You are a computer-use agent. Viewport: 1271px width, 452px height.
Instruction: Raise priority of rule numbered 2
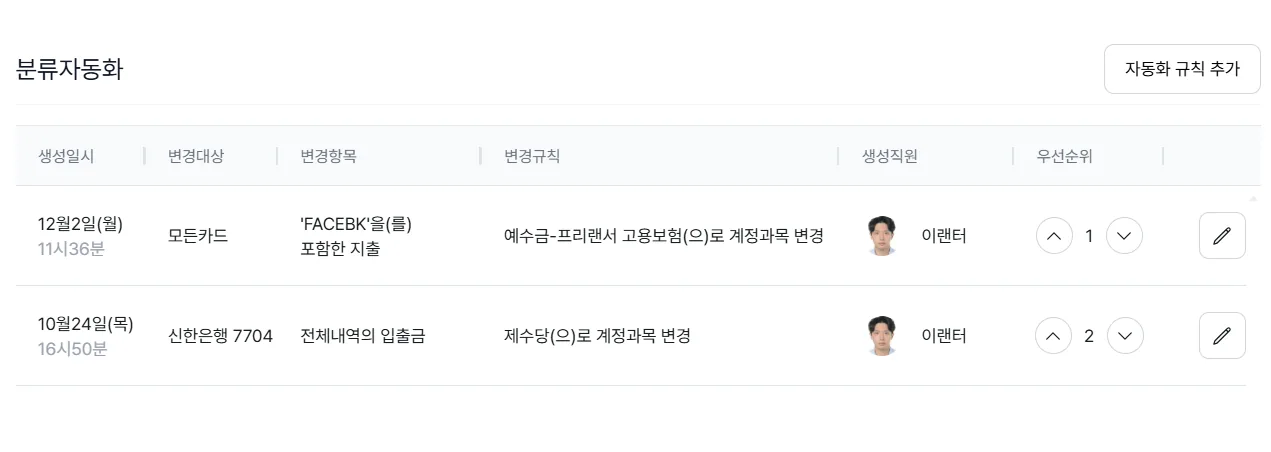point(1053,336)
